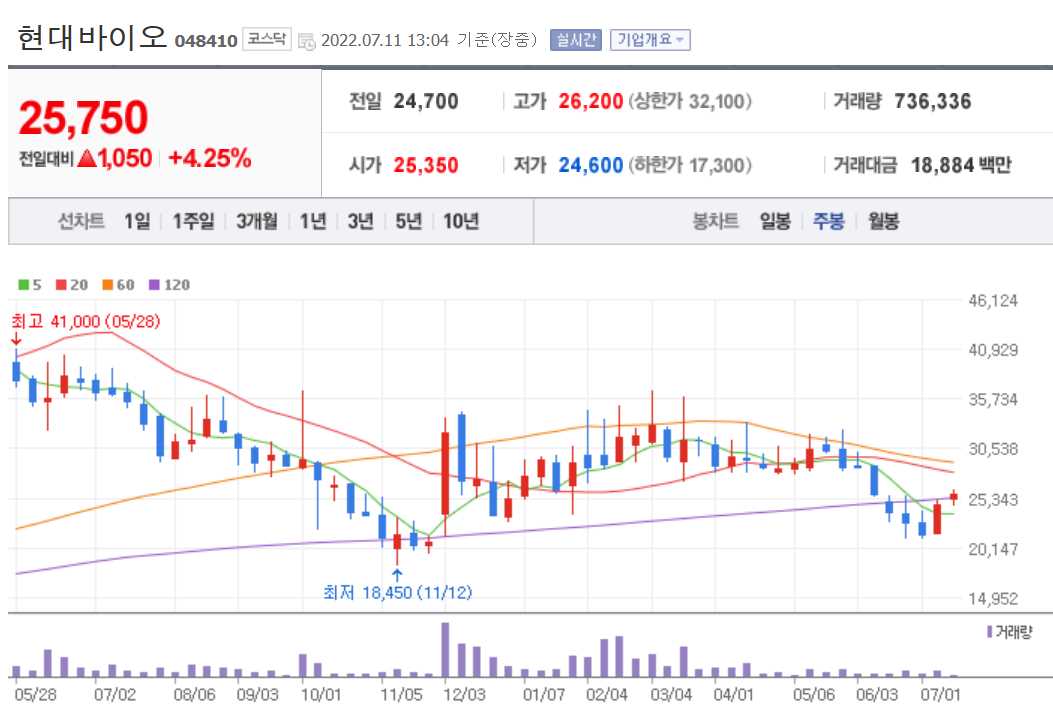Viewport: 1053px width, 717px height.
Task: Click the calendar icon beside the date
Action: click(x=306, y=41)
